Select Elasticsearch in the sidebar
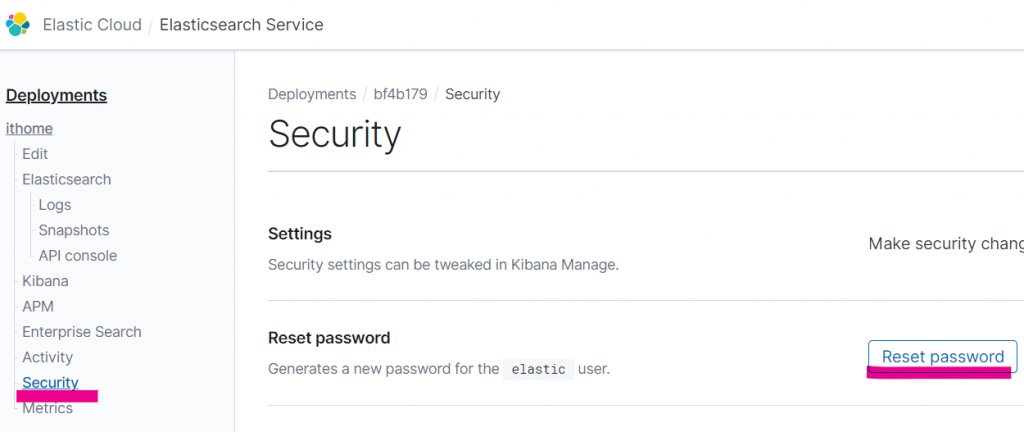This screenshot has height=432, width=1024. (66, 179)
